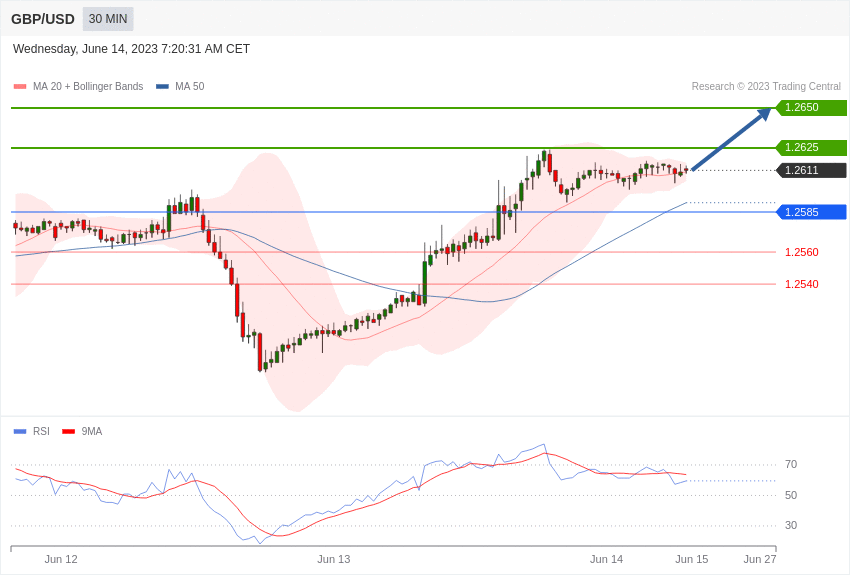Click the blue 1.2585 pivot price tag
Viewport: 850px width, 576px height.
811,212
